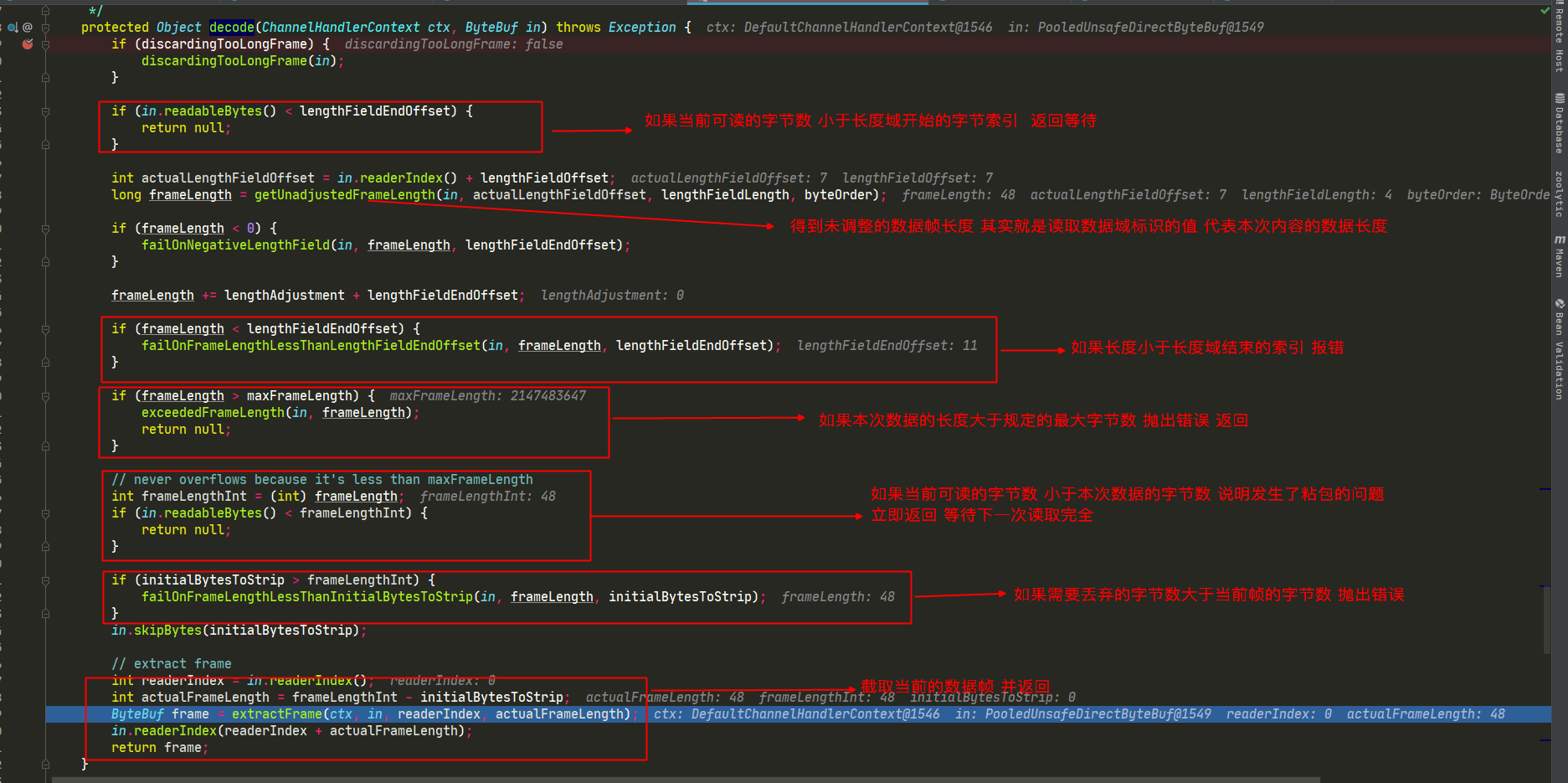Click the ChannelHandlerContext parameter type
Image resolution: width=1568 pixels, height=783 pixels.
point(341,28)
